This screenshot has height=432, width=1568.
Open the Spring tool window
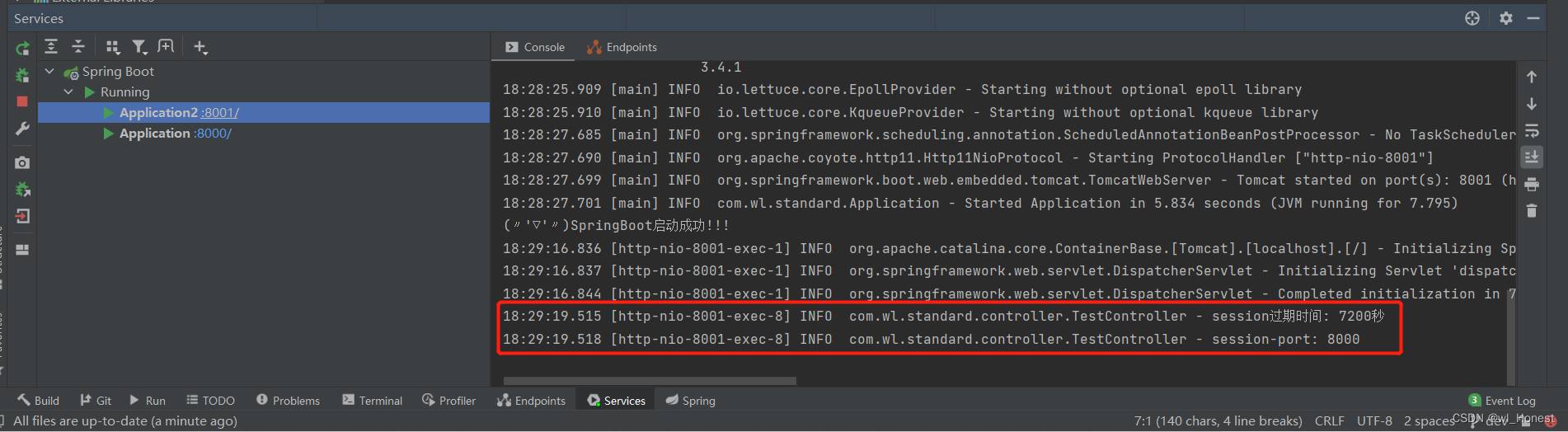pos(690,400)
